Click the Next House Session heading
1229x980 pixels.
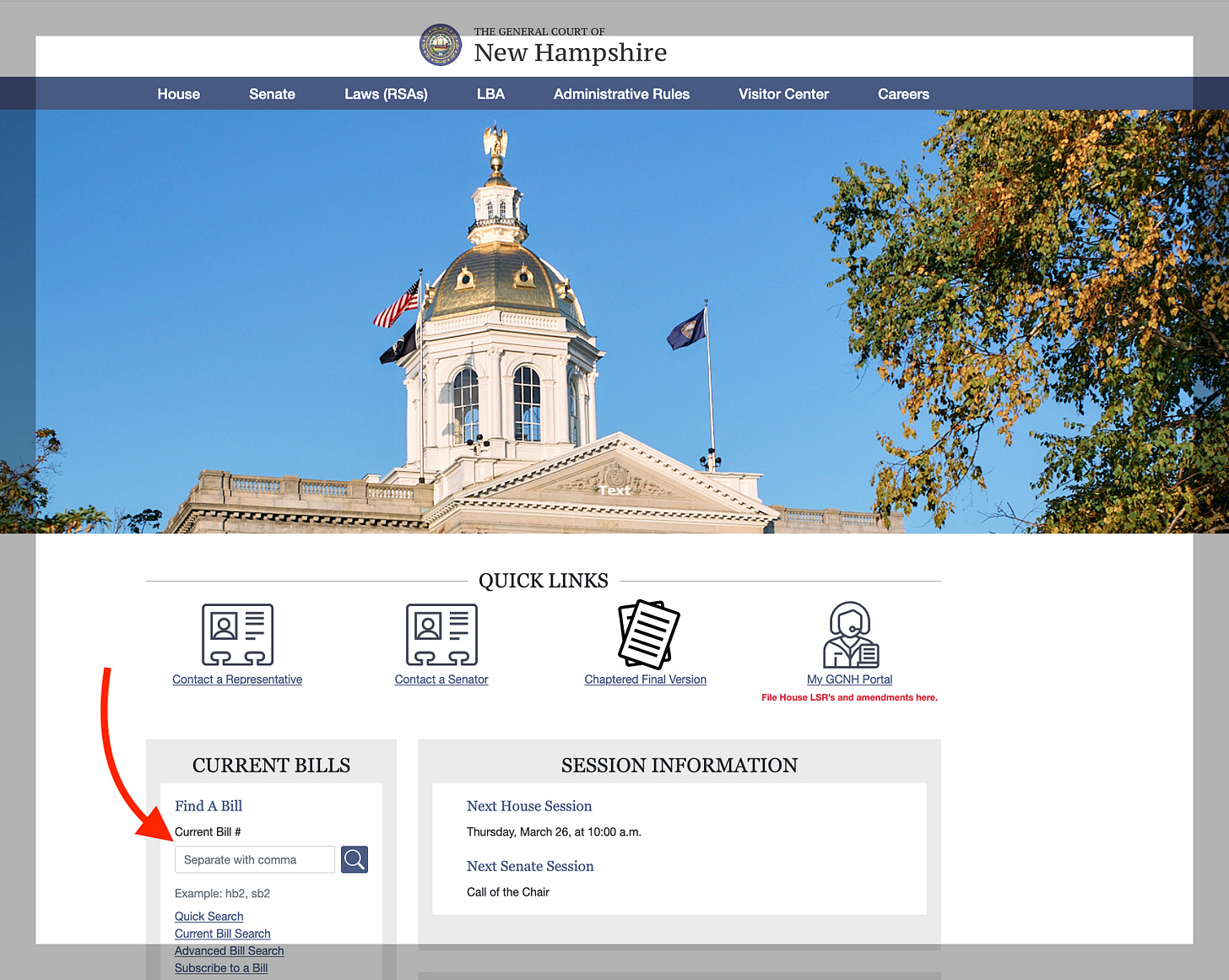coord(529,806)
